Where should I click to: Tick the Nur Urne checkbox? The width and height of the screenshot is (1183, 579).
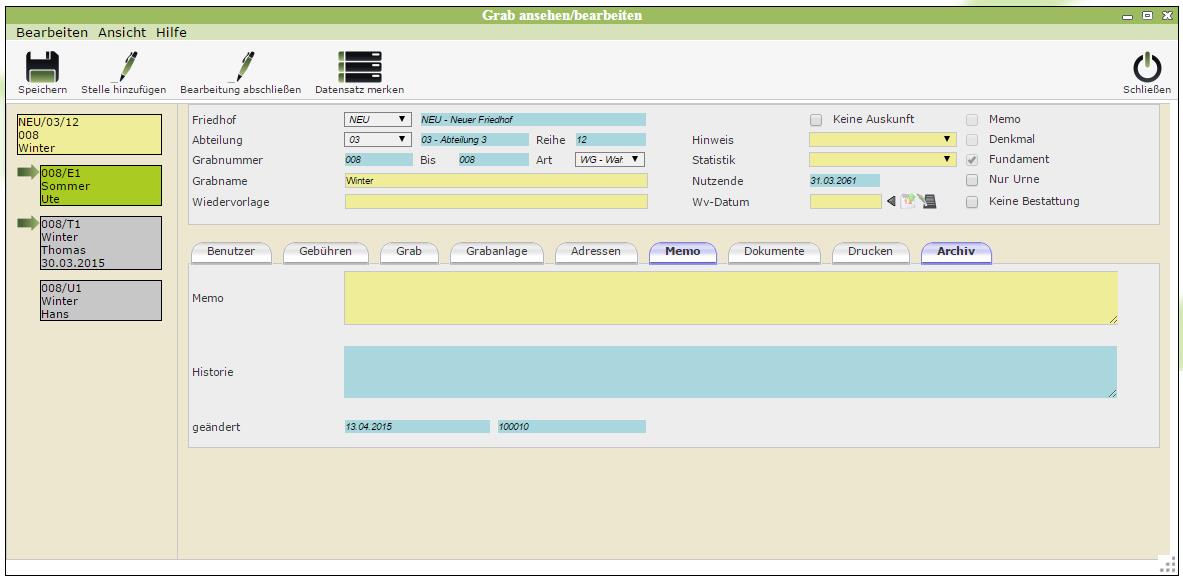pyautogui.click(x=972, y=180)
